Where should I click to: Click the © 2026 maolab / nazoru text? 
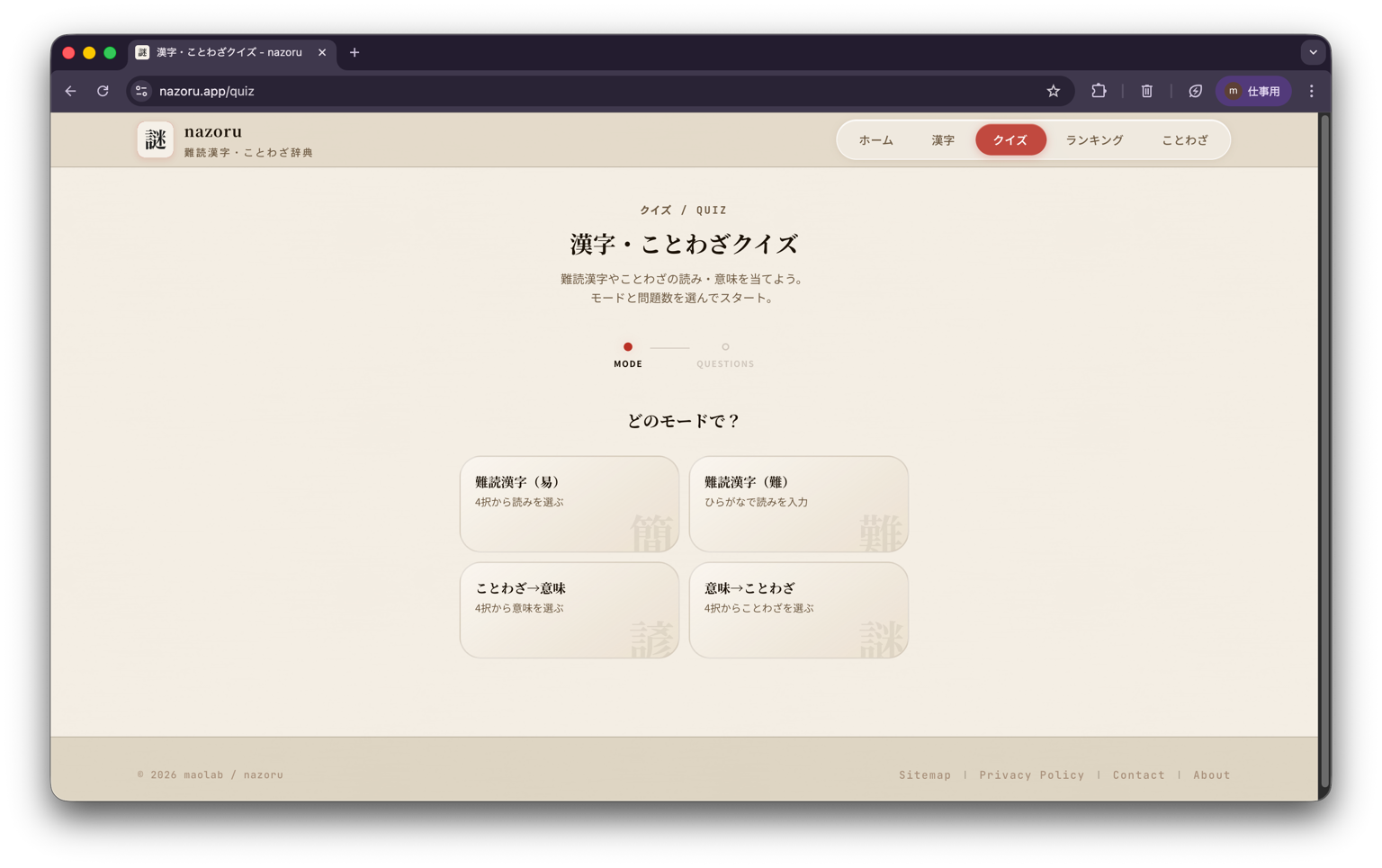point(210,774)
